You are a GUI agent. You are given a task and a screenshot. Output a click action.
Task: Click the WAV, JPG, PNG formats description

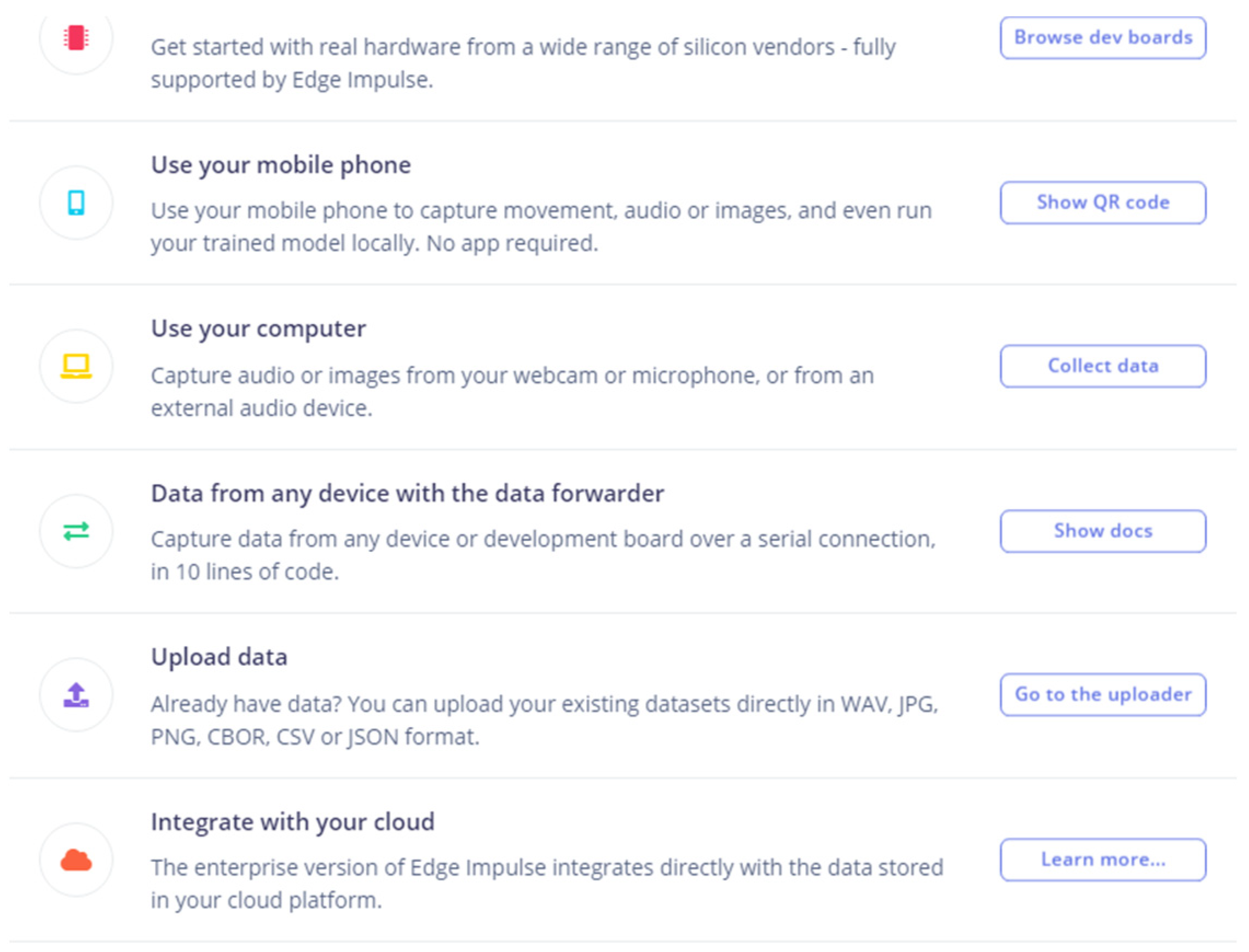544,720
